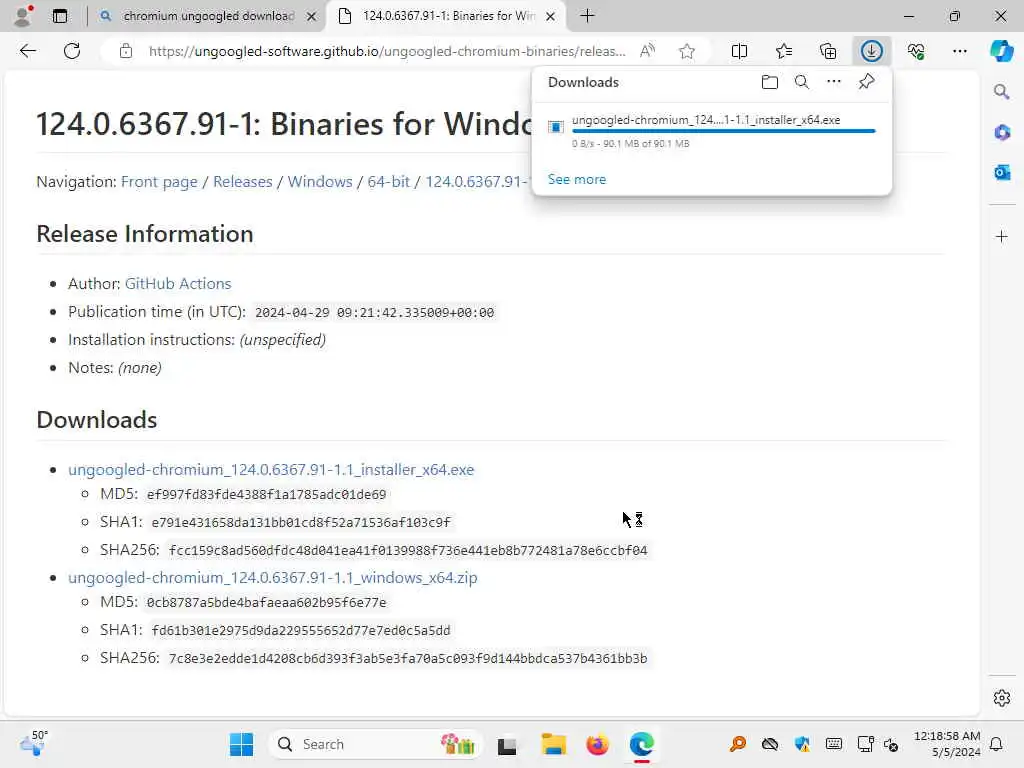Click the address bar URL
This screenshot has height=768, width=1024.
(x=387, y=51)
